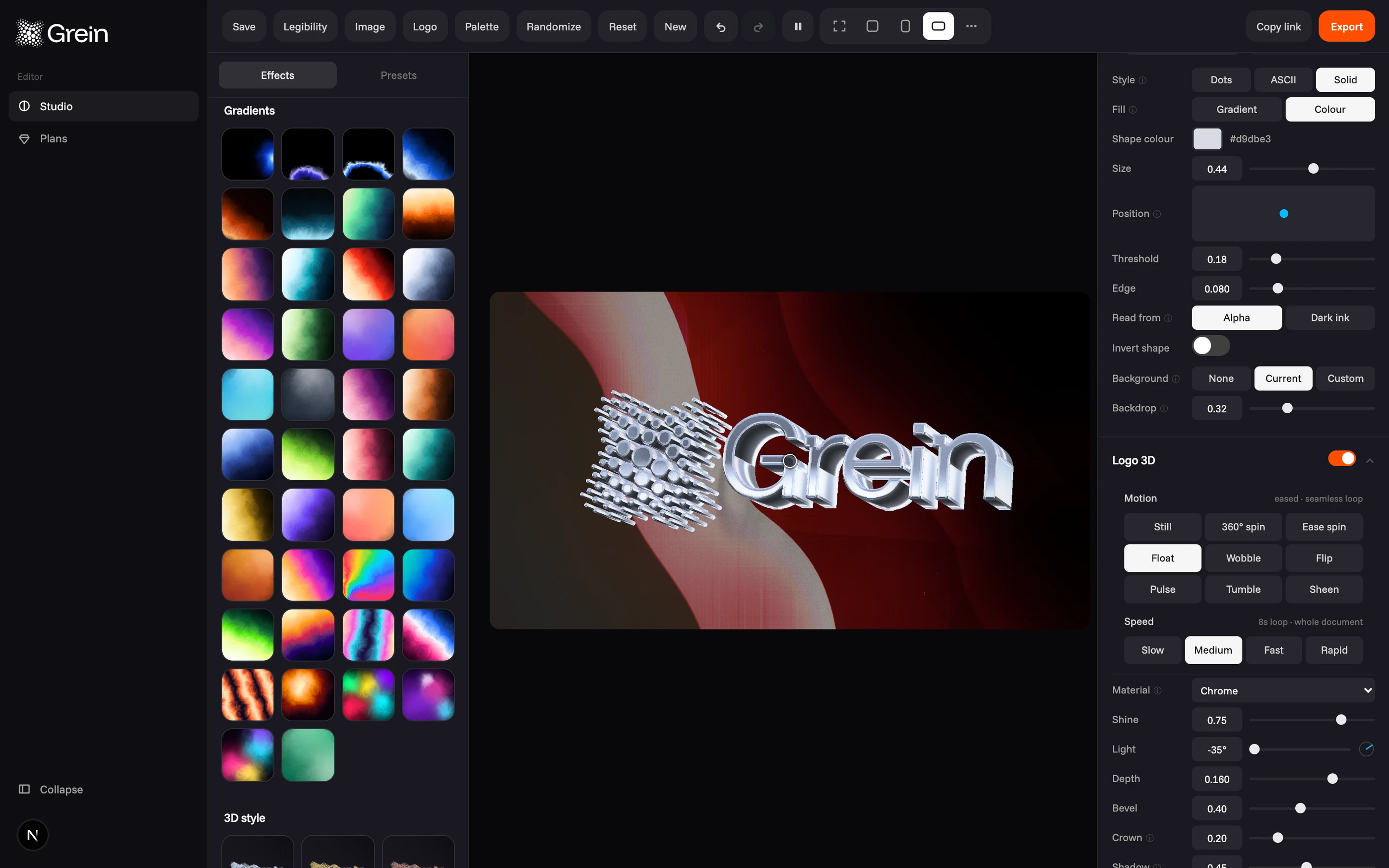The image size is (1389, 868).
Task: Select the solid green gradient thumbnail
Action: 308,755
